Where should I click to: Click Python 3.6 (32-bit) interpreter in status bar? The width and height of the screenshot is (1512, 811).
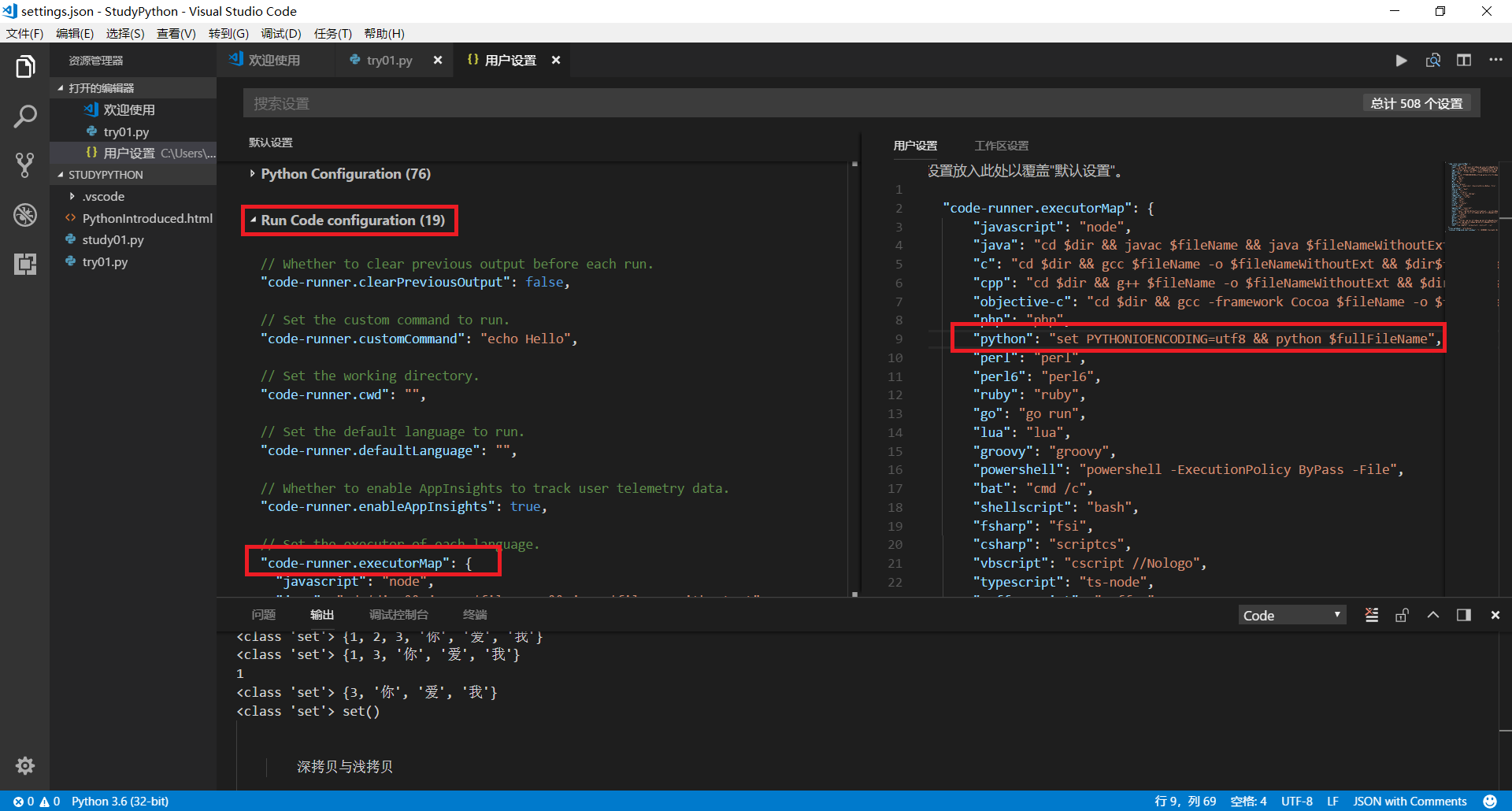(120, 802)
